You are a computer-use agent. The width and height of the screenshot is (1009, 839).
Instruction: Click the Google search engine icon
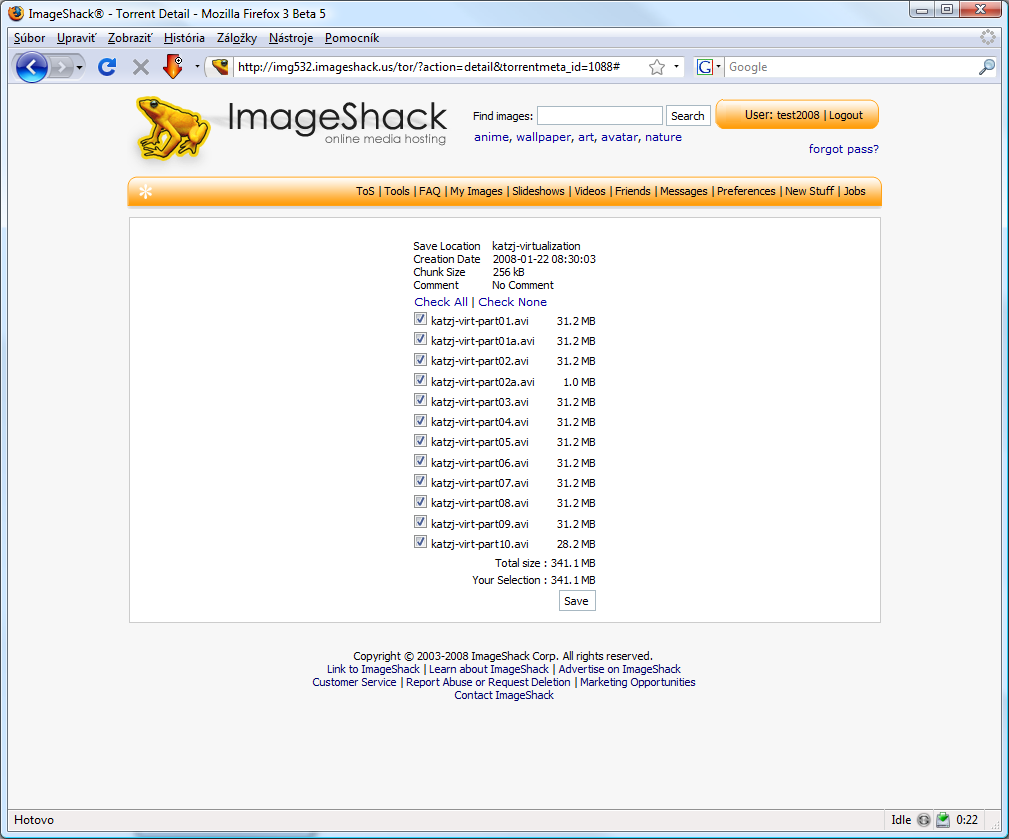coord(705,67)
